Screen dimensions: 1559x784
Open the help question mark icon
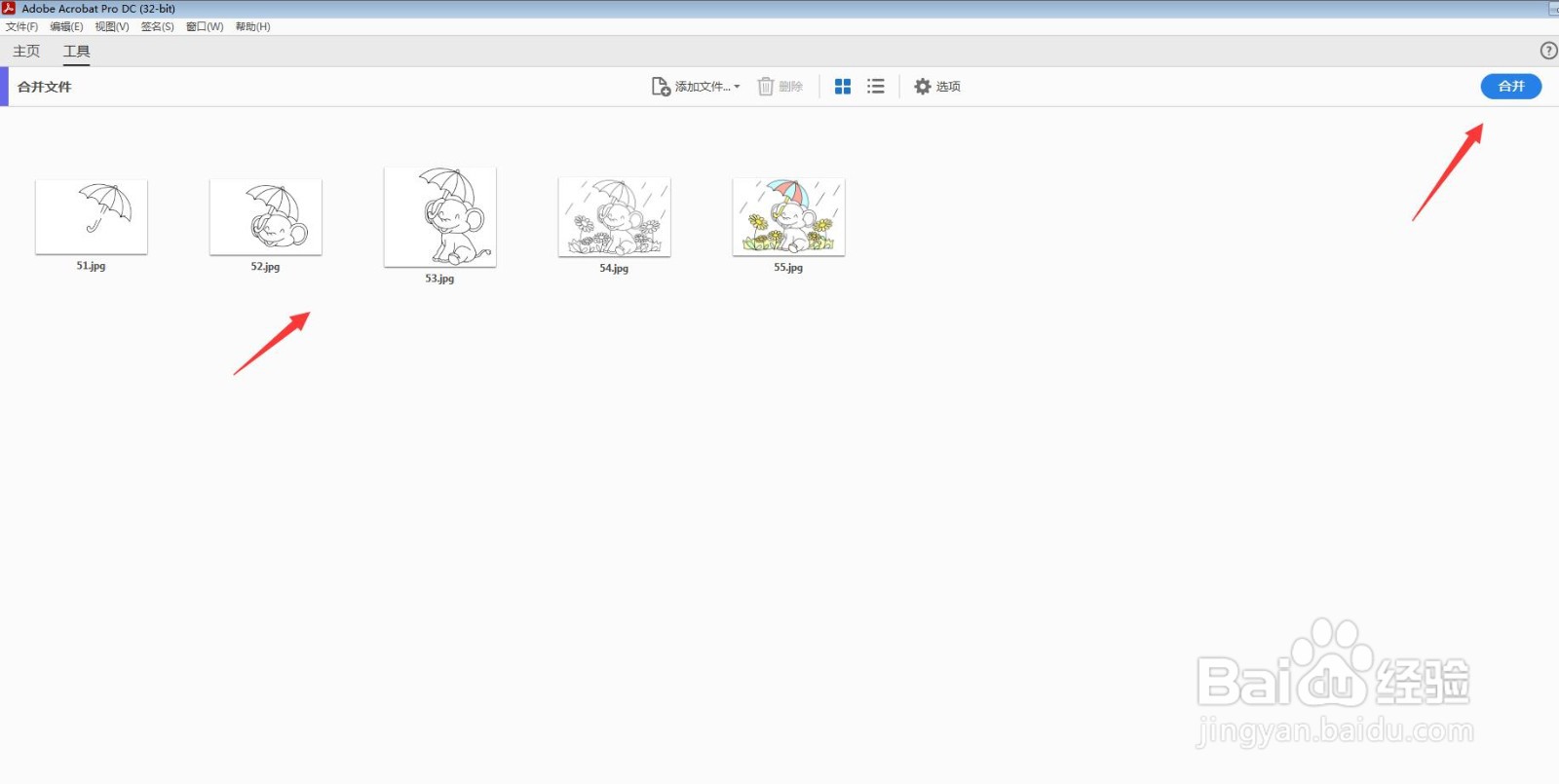[1548, 51]
